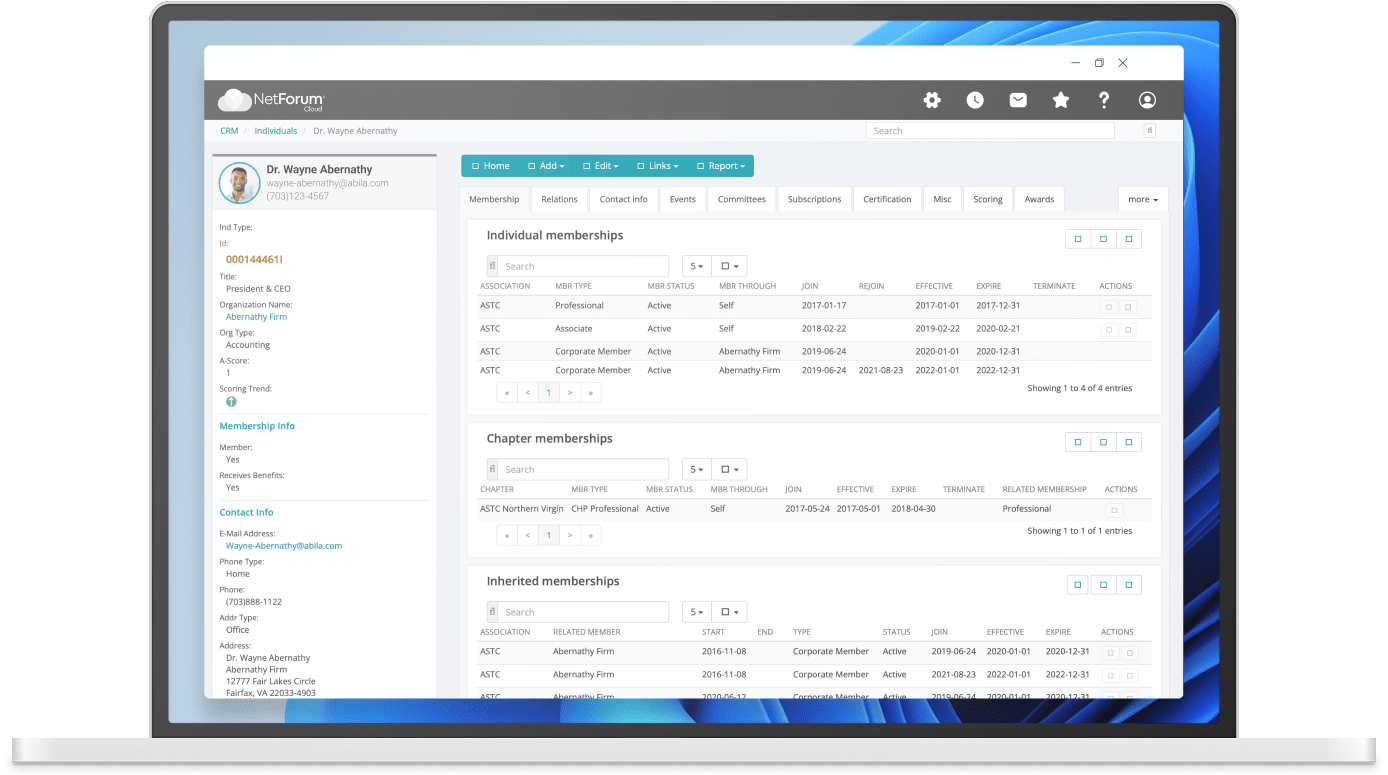Click Dr. Wayne Abernathy's profile photo
The height and width of the screenshot is (775, 1388).
pyautogui.click(x=239, y=183)
